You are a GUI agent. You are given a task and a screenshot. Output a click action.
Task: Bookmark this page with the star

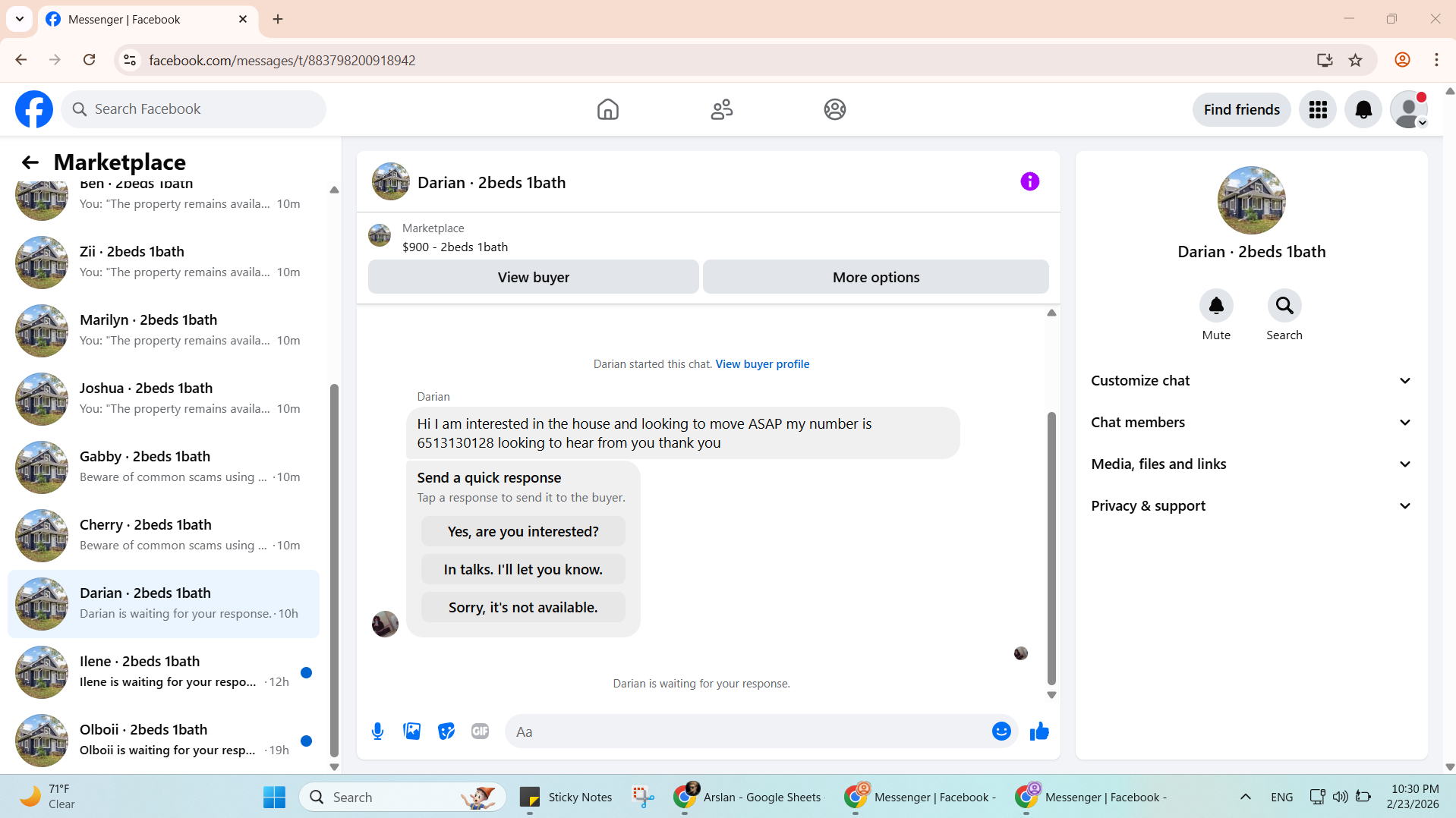click(1355, 60)
